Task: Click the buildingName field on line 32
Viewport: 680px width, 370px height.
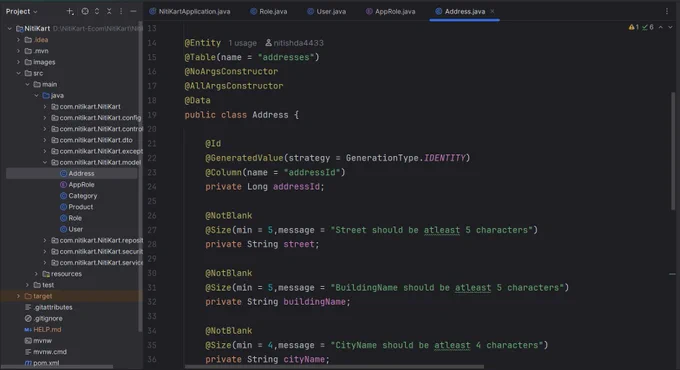Action: point(314,302)
